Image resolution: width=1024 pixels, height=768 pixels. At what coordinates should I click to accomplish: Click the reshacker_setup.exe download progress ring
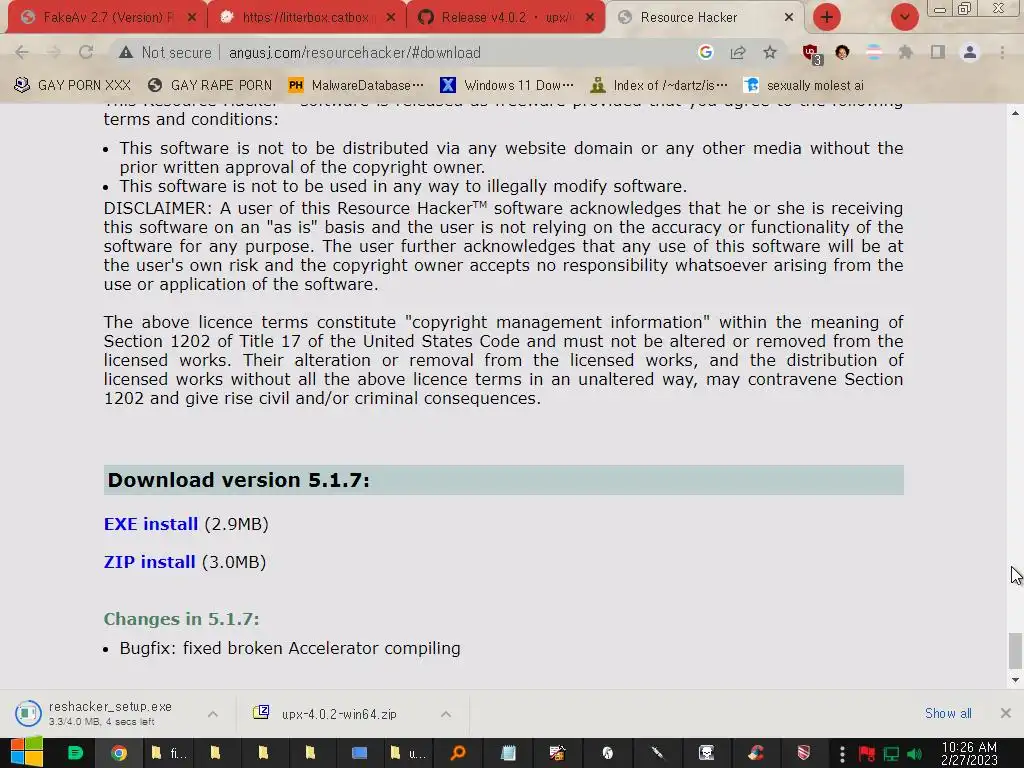tap(28, 713)
